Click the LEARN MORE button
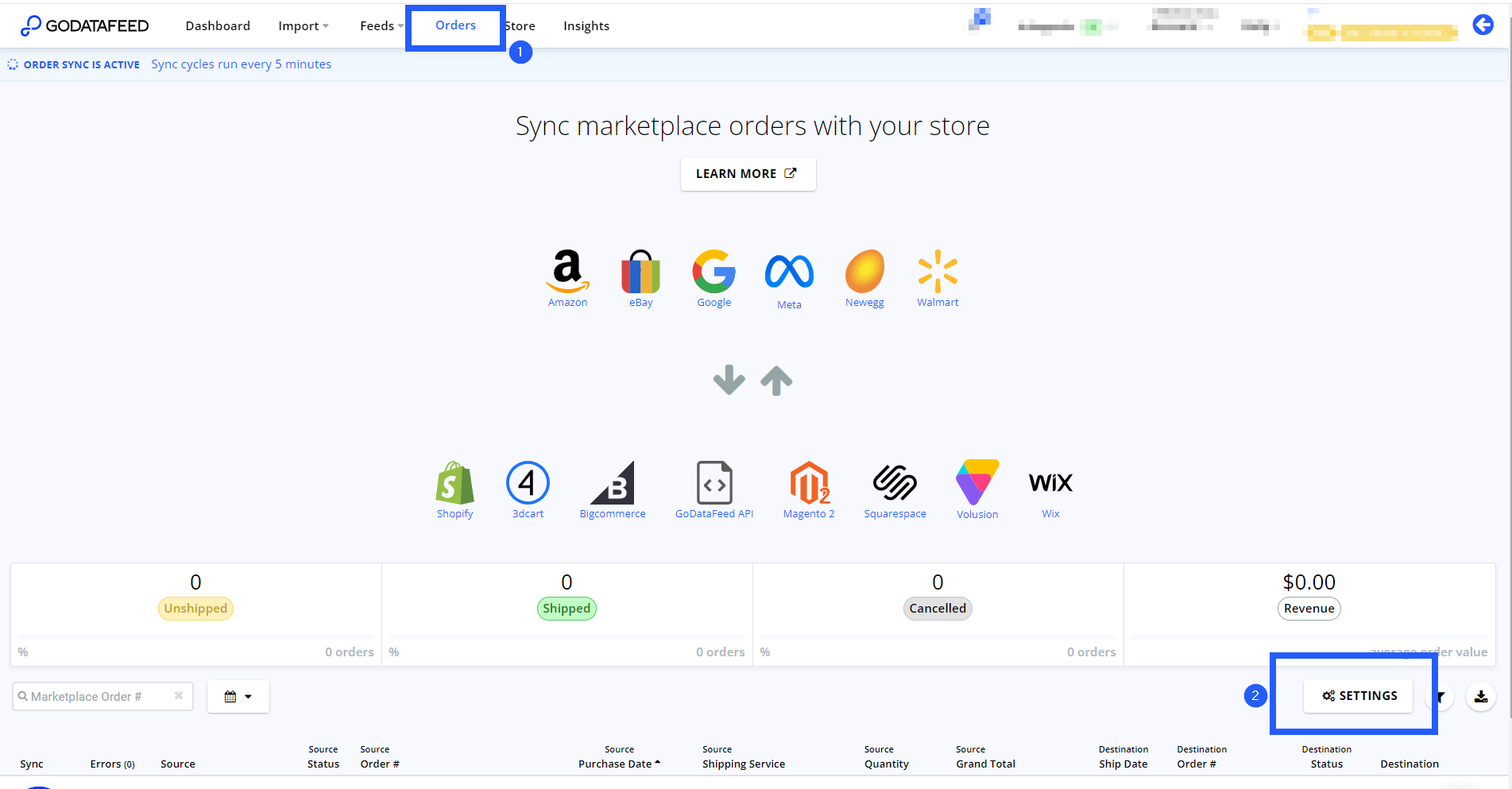Screen dimensions: 1512x789 pos(748,174)
